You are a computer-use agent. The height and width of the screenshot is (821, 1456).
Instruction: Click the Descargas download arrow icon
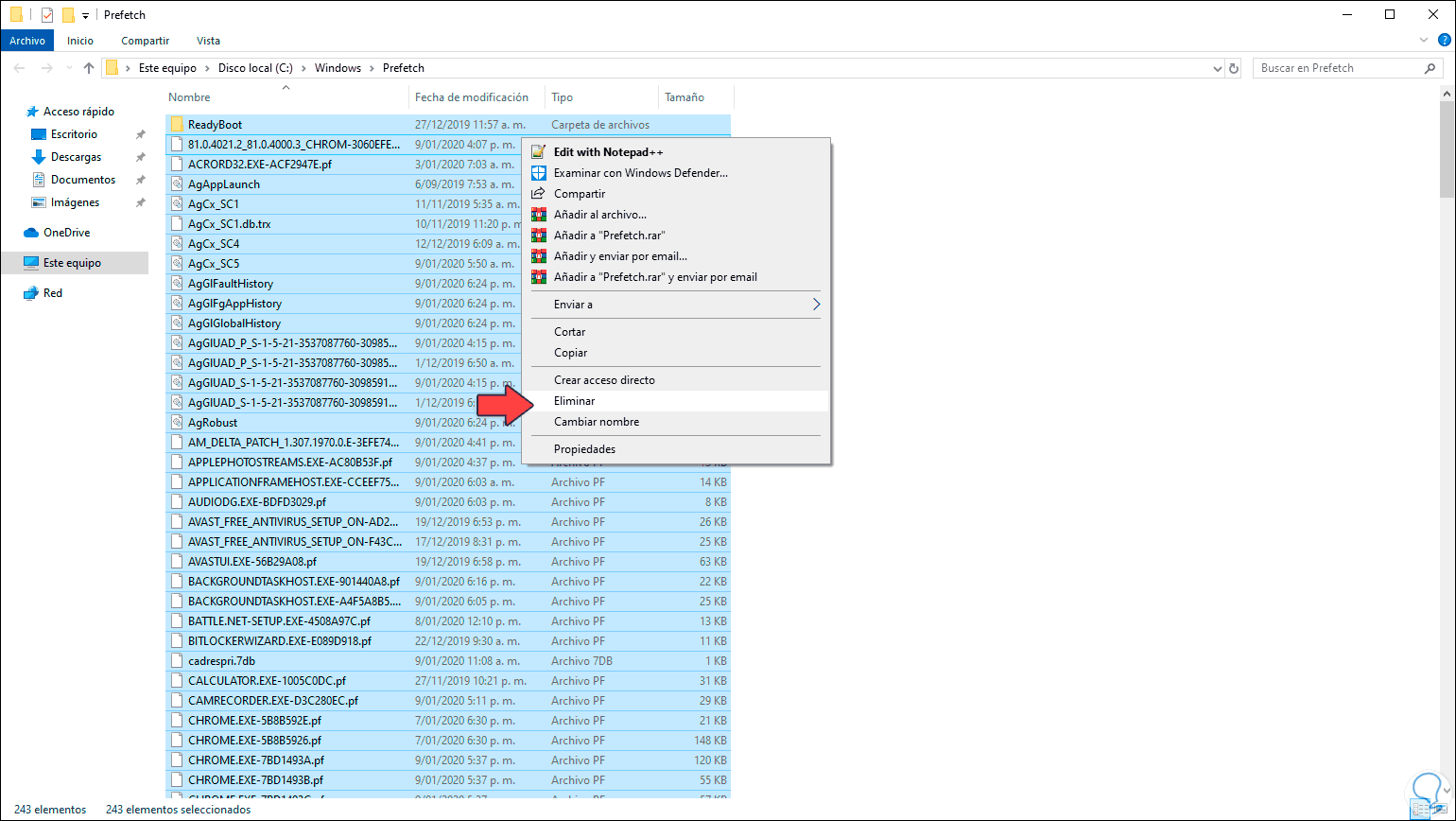(39, 157)
